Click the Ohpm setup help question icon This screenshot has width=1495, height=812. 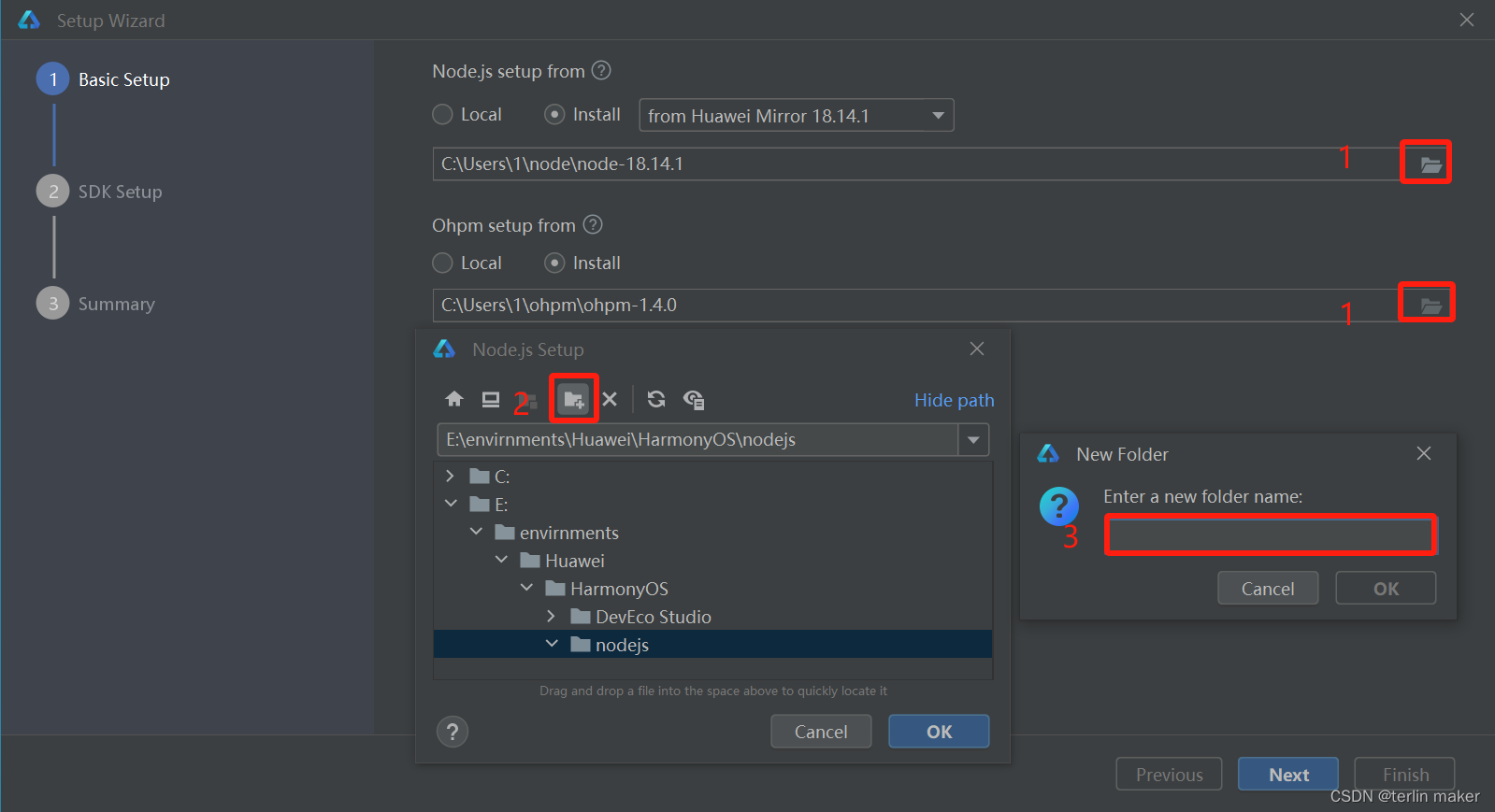(593, 224)
